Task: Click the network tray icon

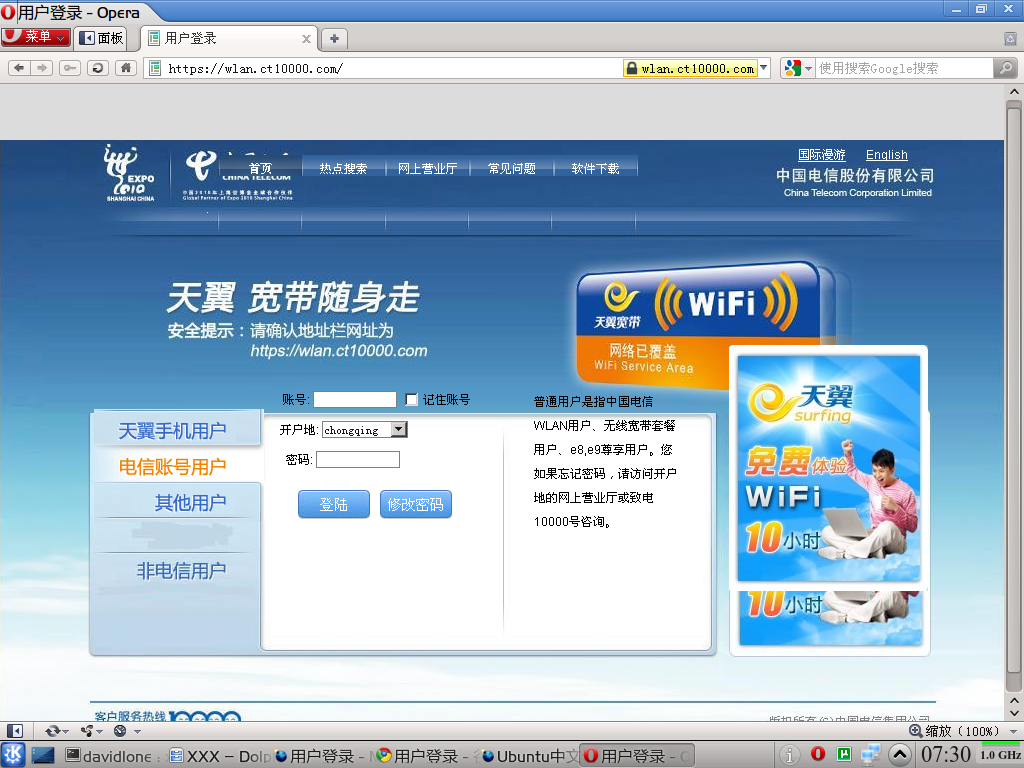Action: [871, 755]
